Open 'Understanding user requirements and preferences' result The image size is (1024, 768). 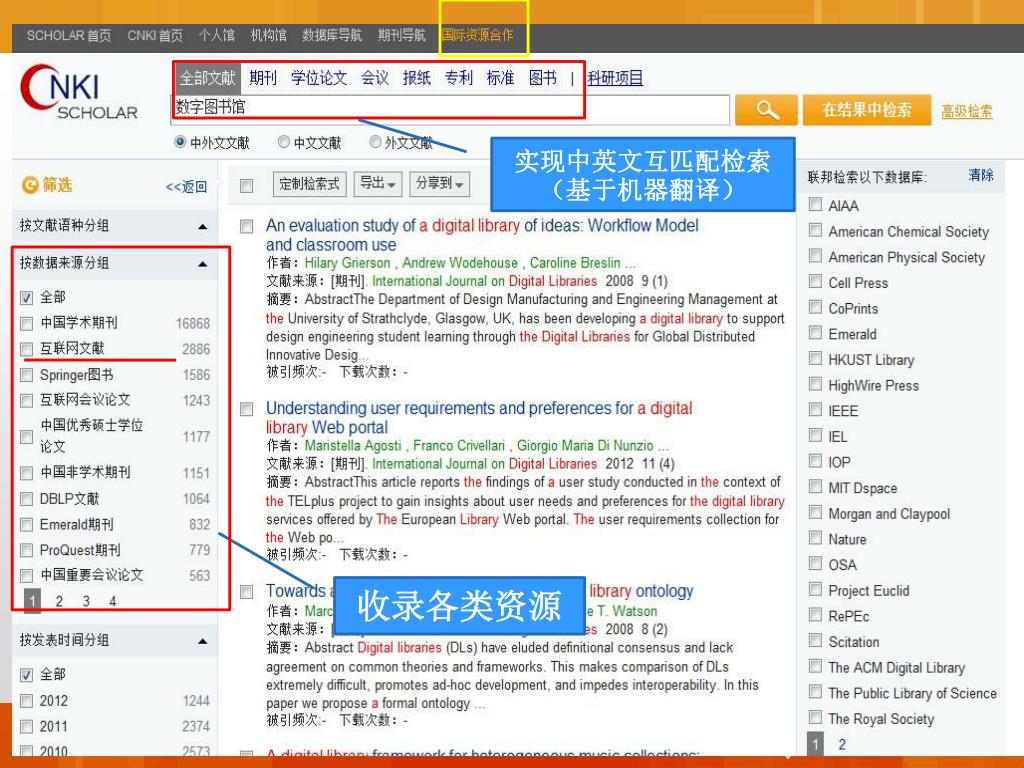pyautogui.click(x=479, y=418)
